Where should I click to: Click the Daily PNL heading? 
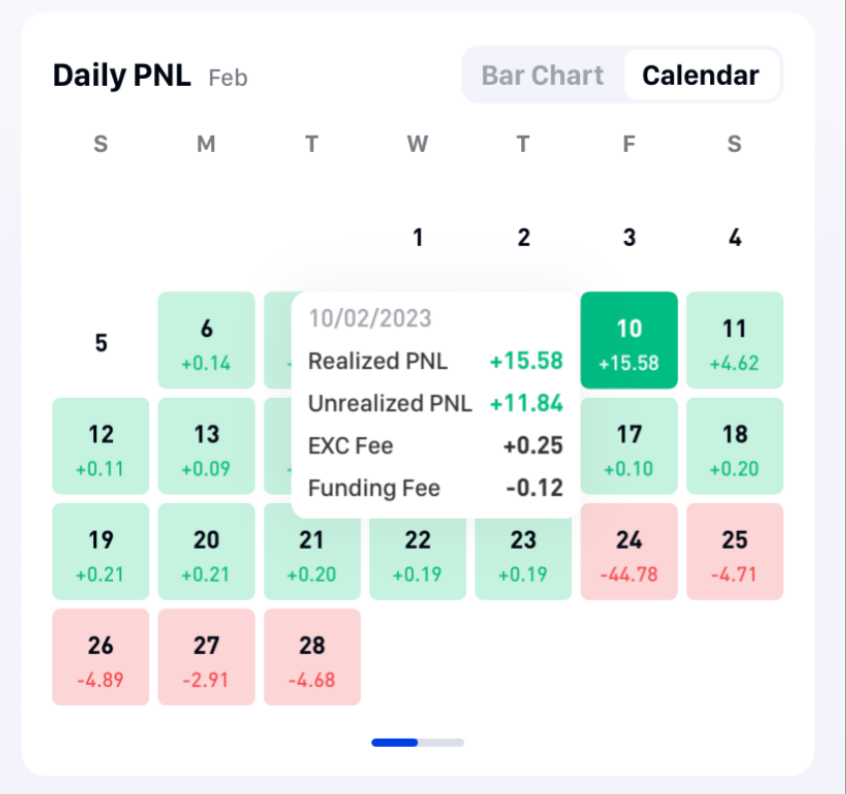(x=121, y=75)
